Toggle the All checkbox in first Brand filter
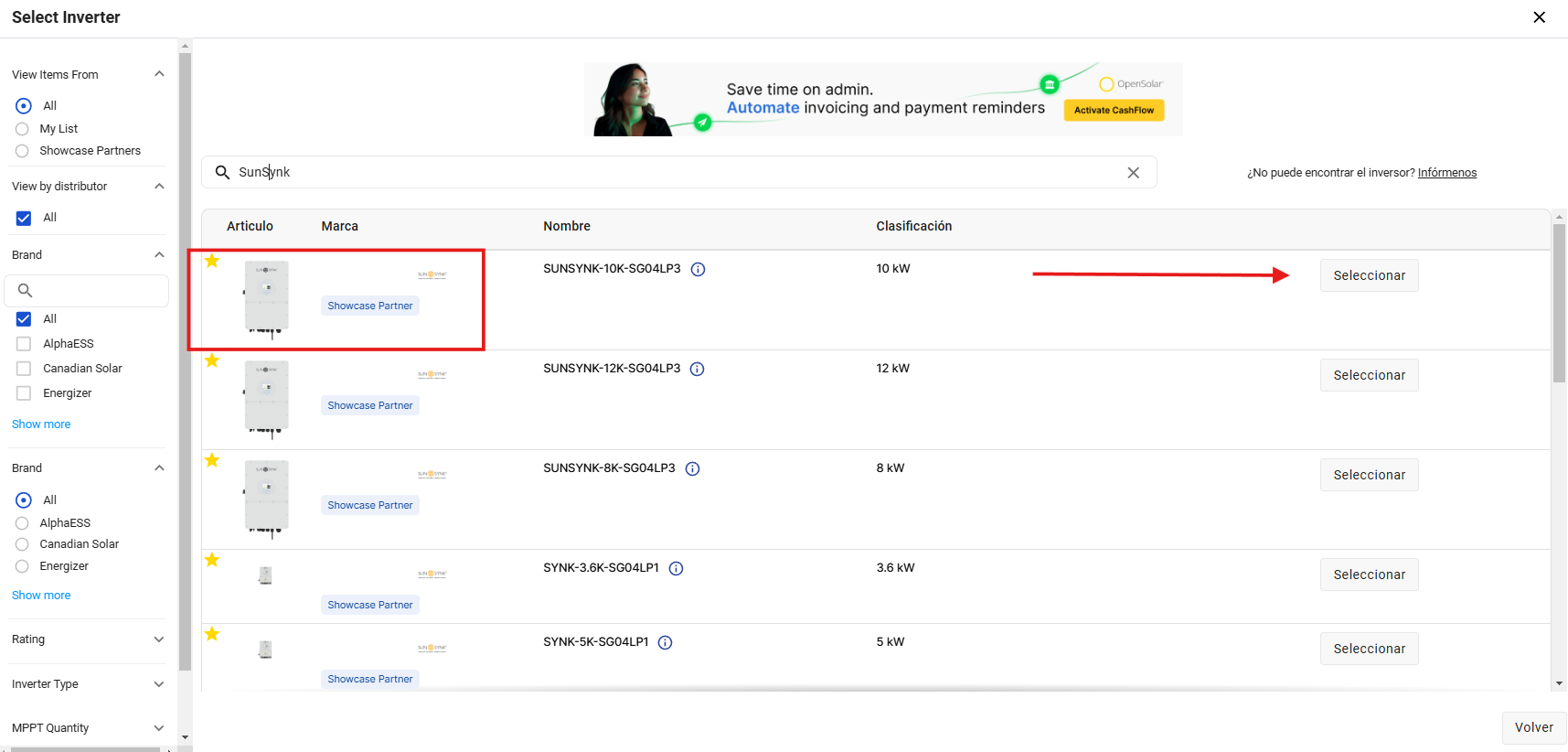This screenshot has width=1568, height=752. click(24, 319)
